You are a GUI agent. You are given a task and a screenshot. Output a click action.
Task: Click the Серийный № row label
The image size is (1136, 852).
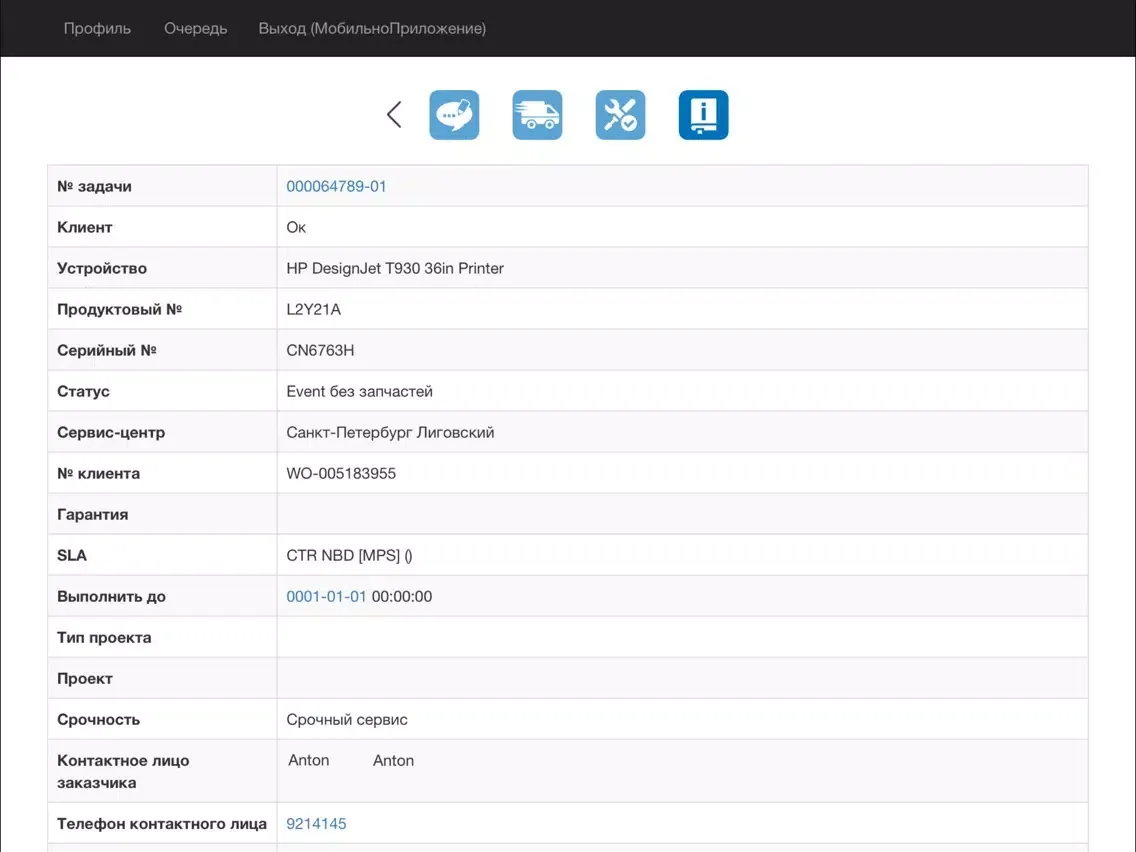tap(106, 351)
